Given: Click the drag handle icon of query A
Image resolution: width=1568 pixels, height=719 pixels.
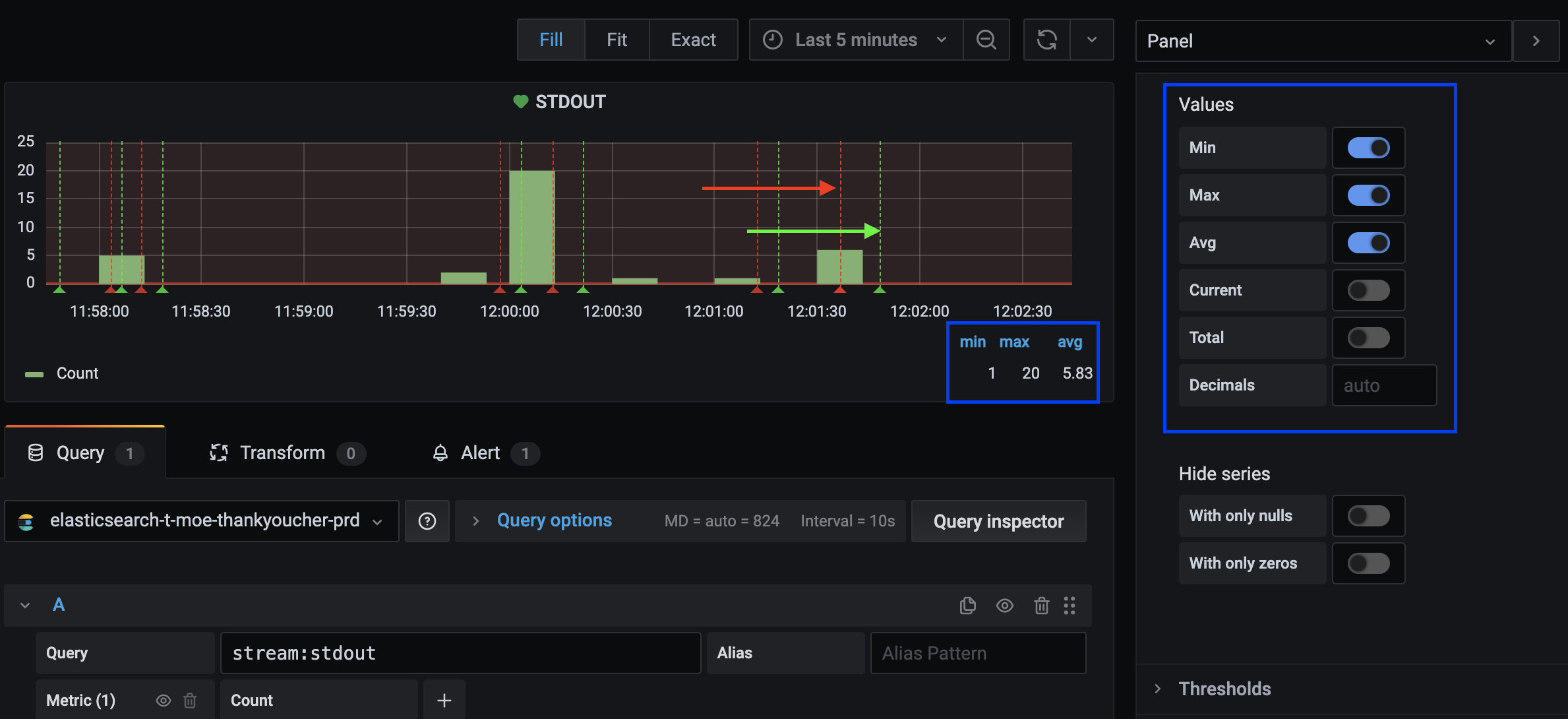Looking at the screenshot, I should point(1070,606).
